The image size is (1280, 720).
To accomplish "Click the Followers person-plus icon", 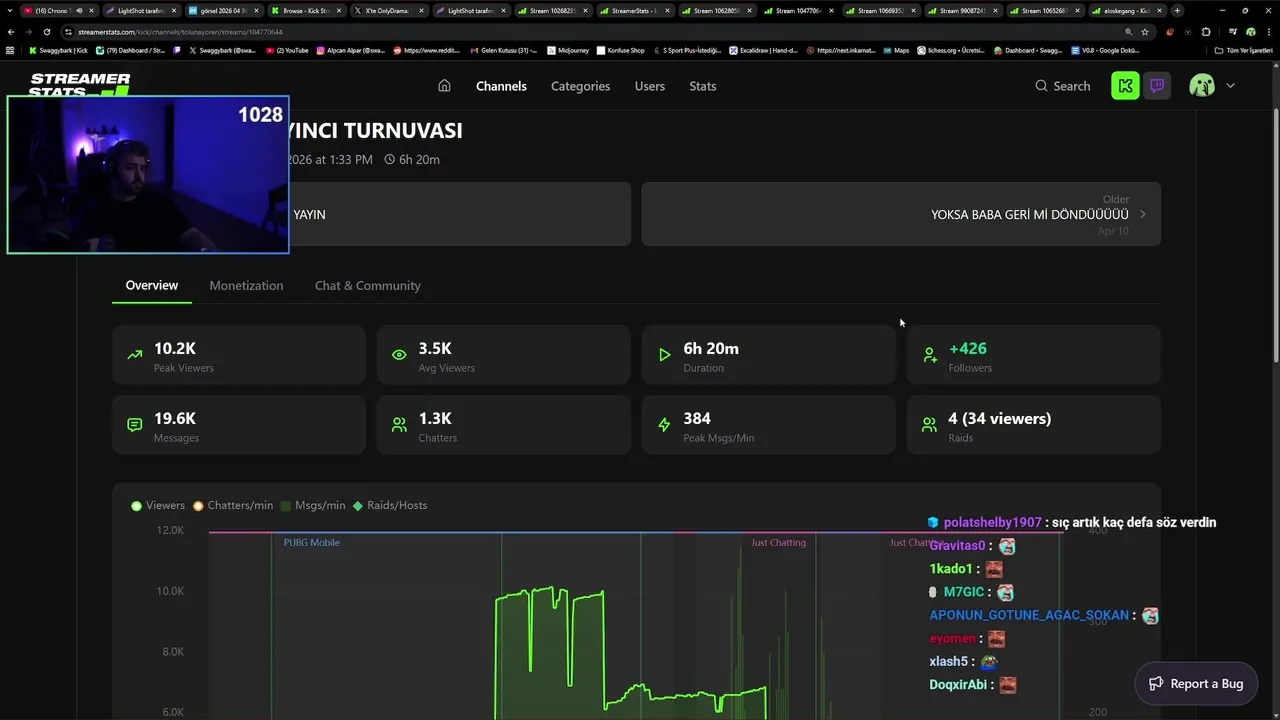I will click(x=929, y=355).
